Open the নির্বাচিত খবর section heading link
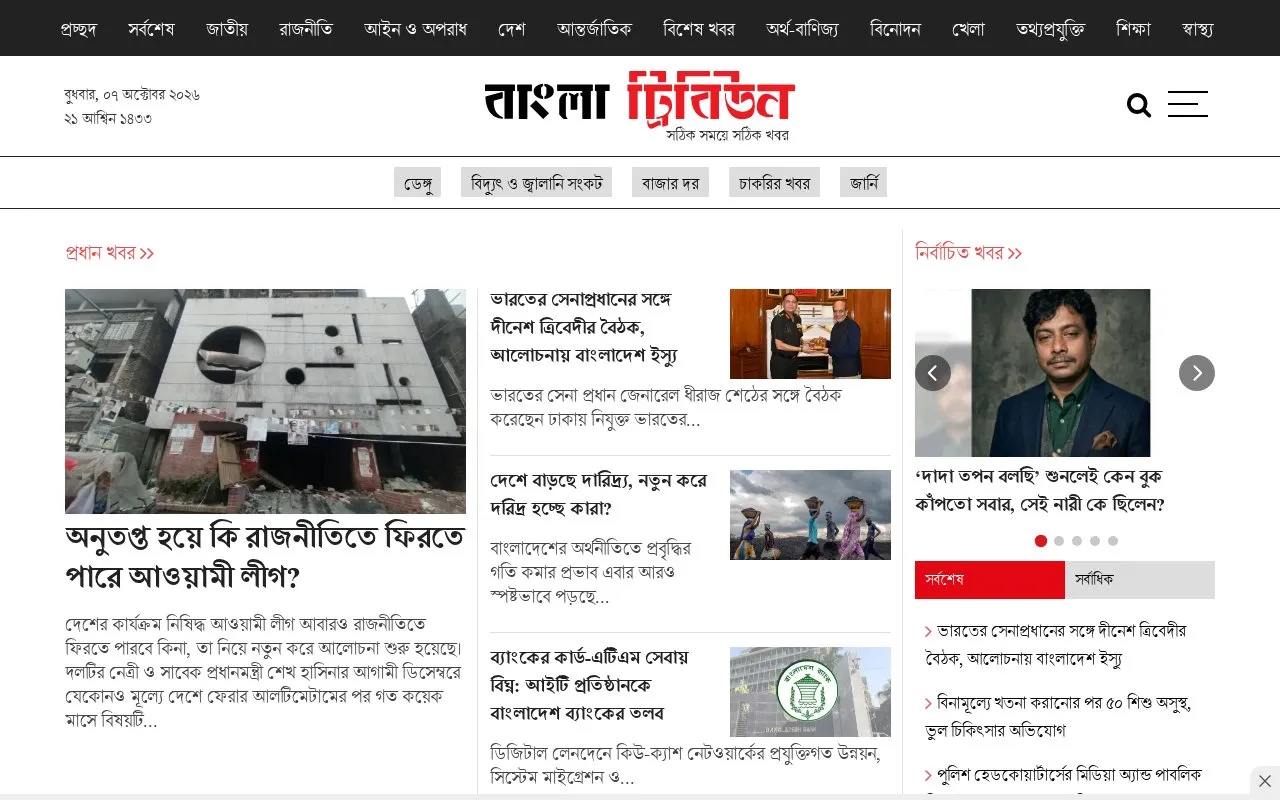The image size is (1280, 800). [x=968, y=253]
